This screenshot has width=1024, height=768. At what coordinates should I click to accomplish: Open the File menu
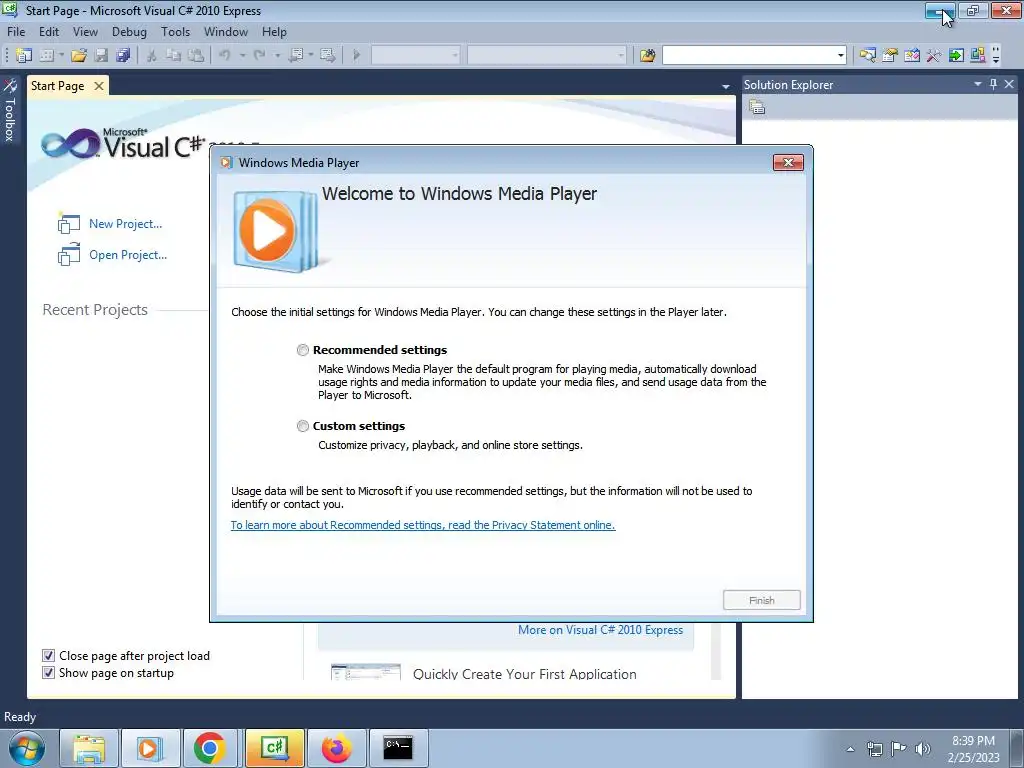16,31
